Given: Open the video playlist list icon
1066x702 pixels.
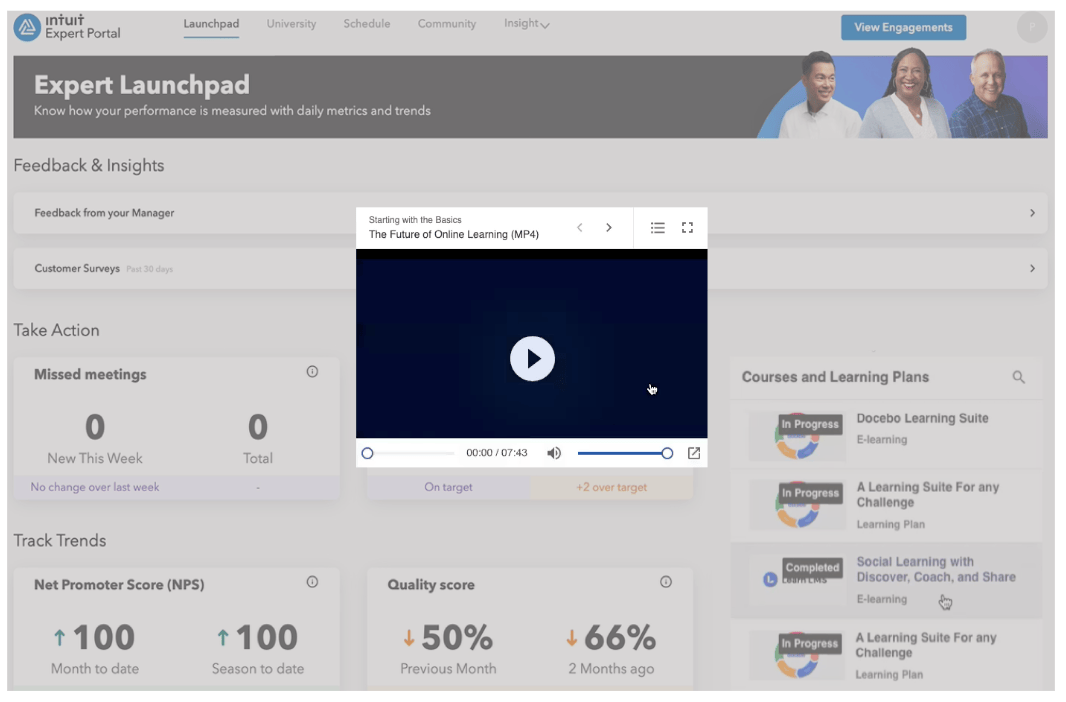Looking at the screenshot, I should (x=657, y=228).
